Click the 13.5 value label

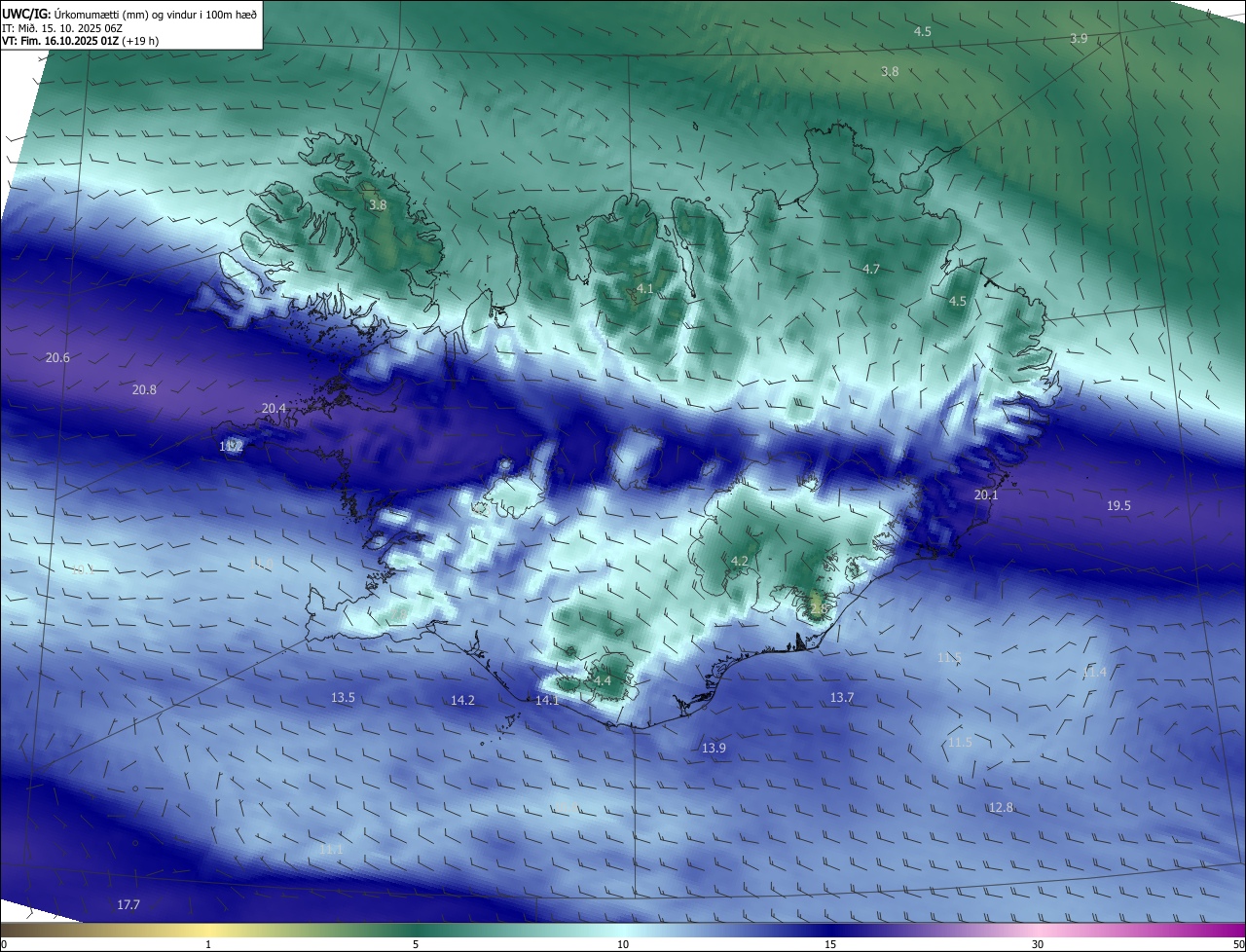tap(343, 697)
